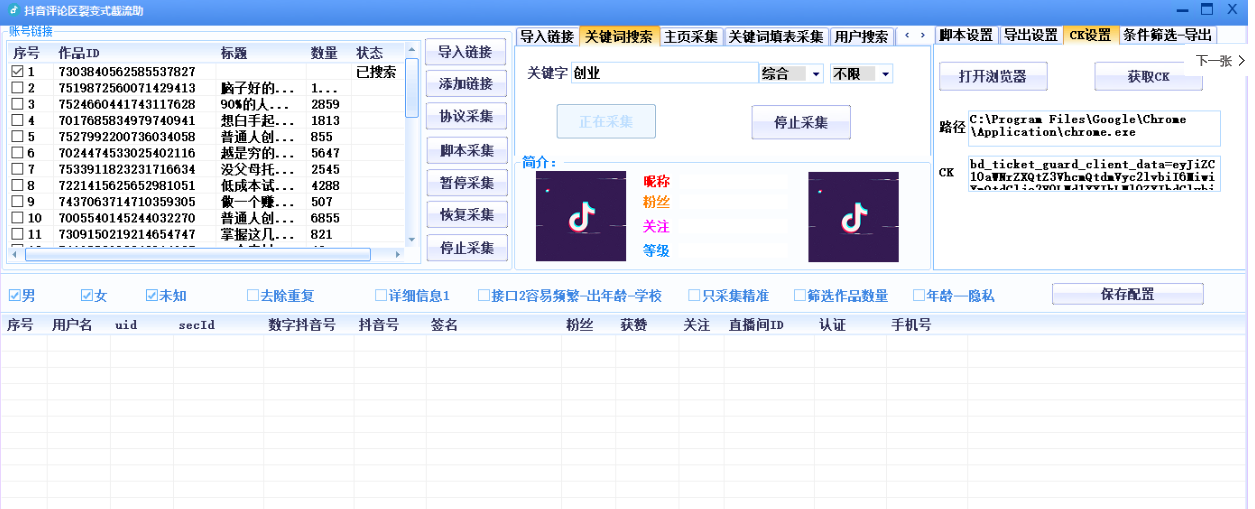Click the 添加链接 button

point(466,84)
